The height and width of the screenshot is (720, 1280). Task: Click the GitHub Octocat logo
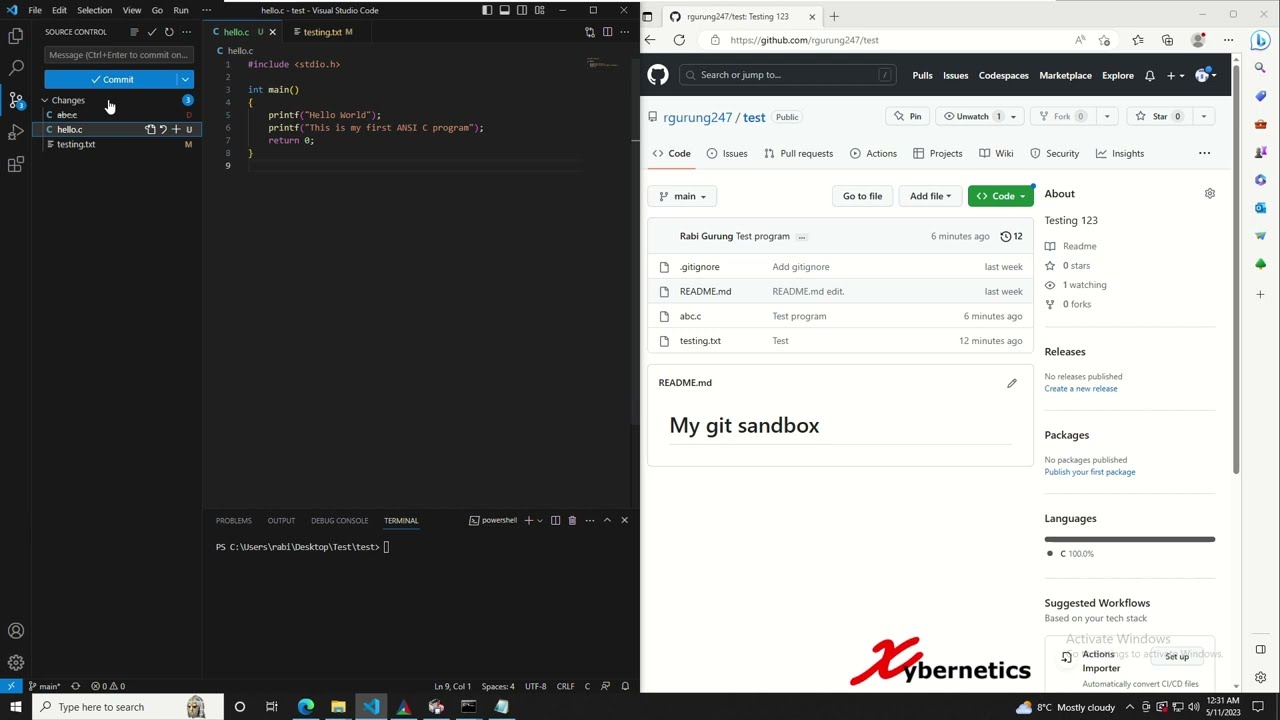click(x=658, y=75)
